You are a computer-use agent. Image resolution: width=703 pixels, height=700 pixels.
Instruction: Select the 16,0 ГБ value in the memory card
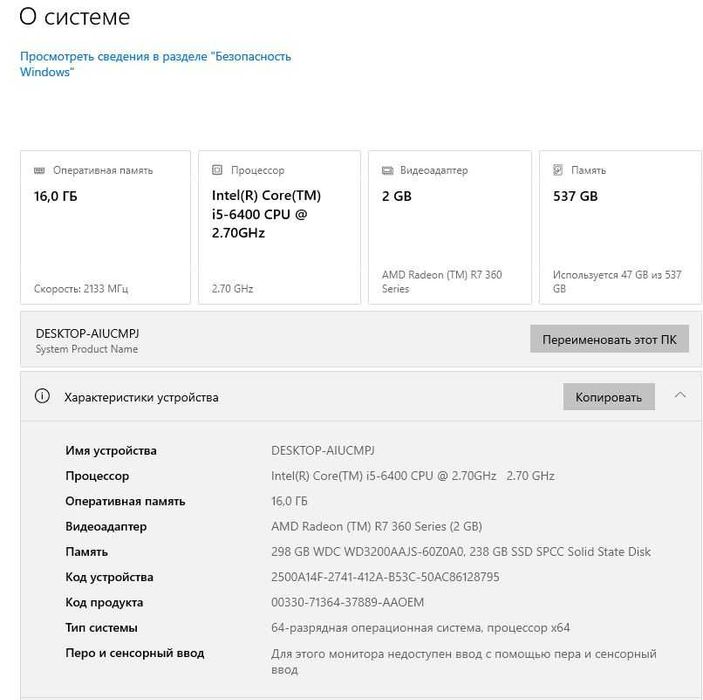55,196
